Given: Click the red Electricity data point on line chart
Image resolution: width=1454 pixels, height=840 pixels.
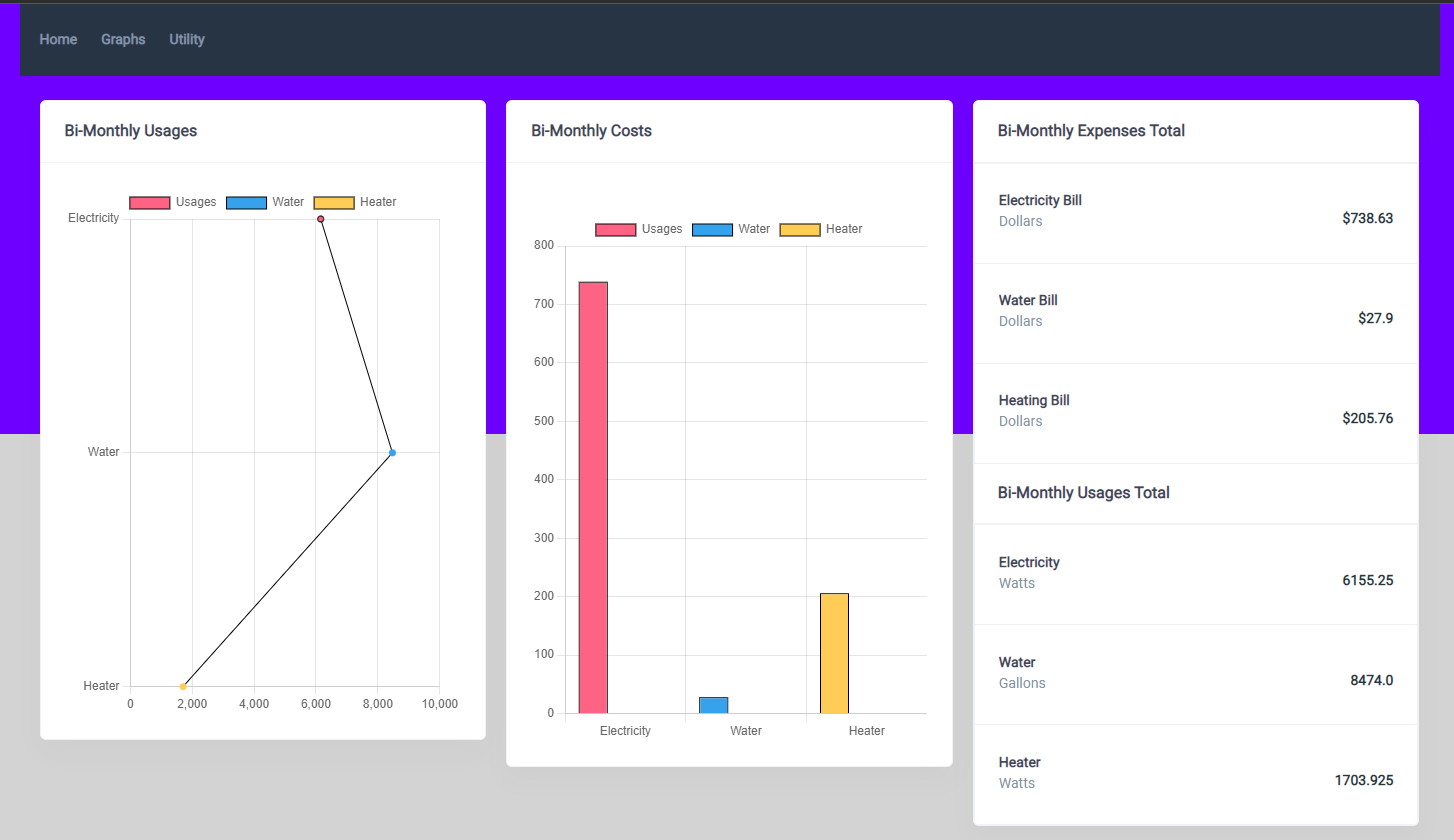Looking at the screenshot, I should click(x=321, y=219).
